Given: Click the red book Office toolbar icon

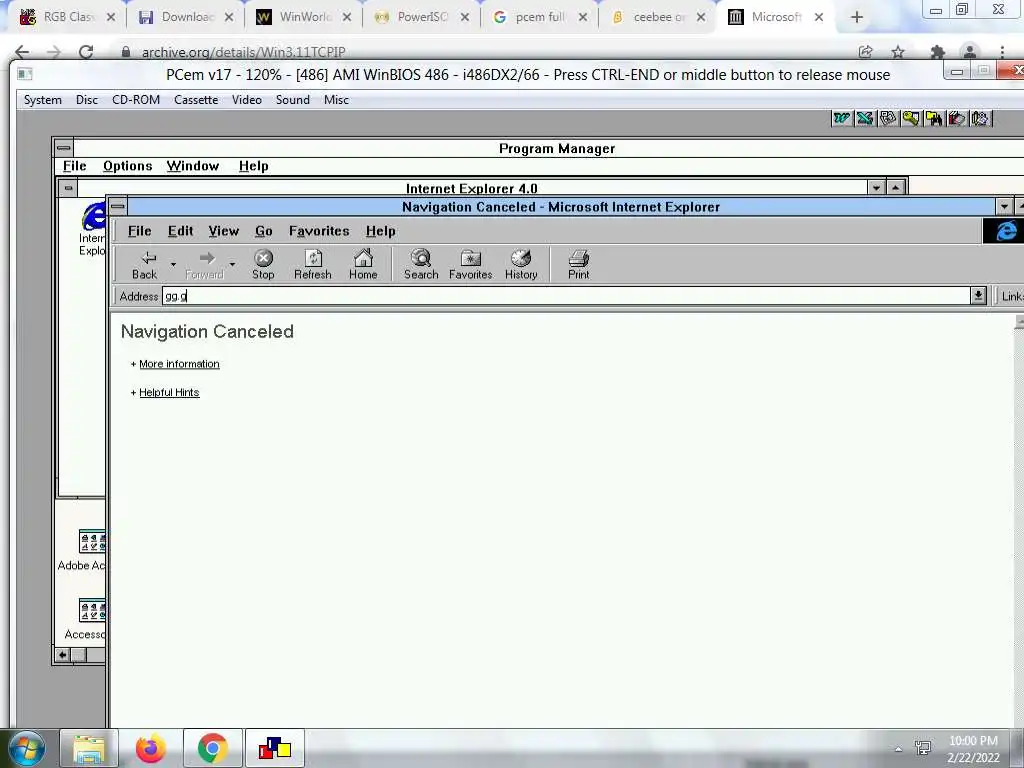Looking at the screenshot, I should 957,118.
